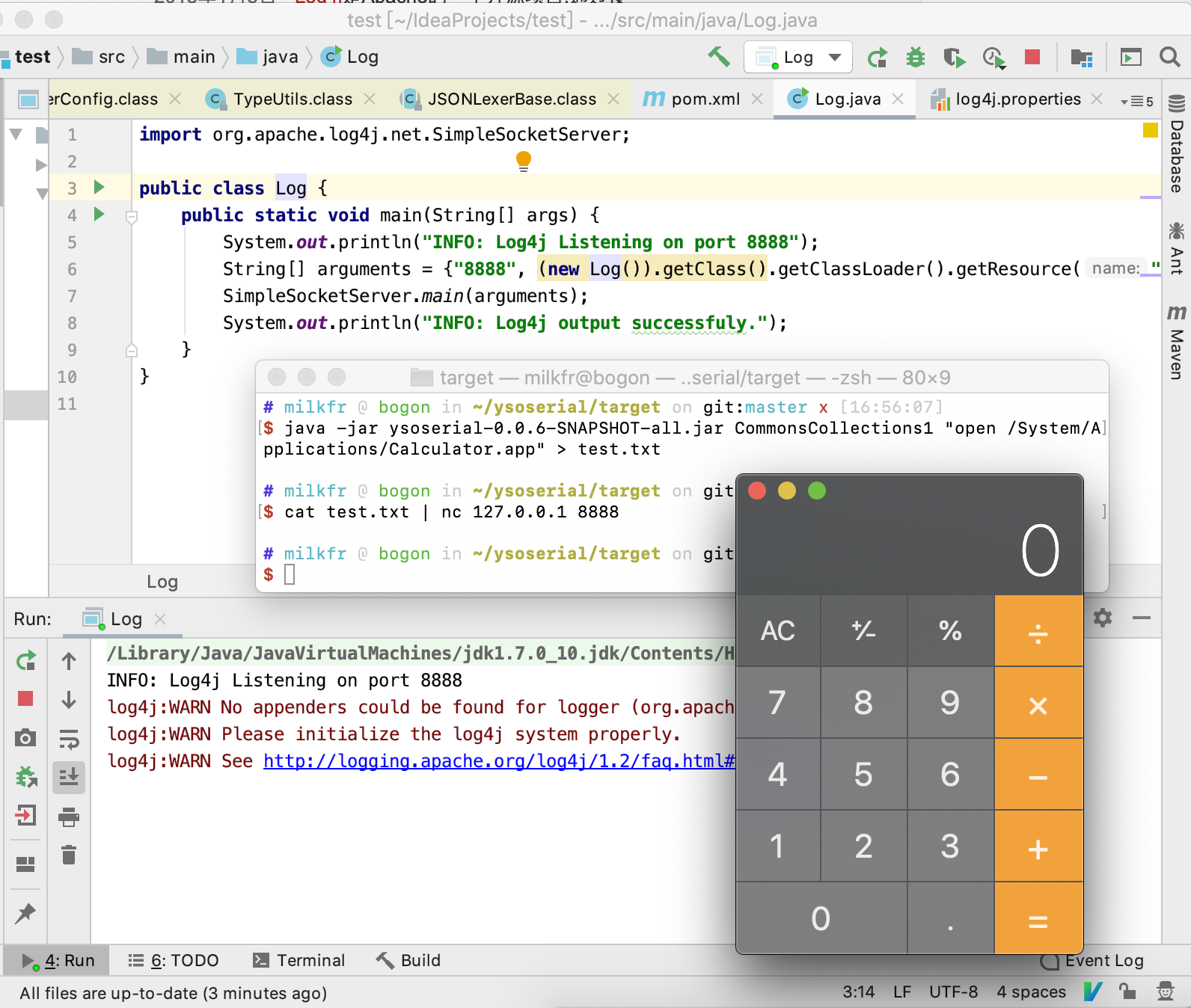Toggle the read-only lock in the status bar

(1127, 992)
